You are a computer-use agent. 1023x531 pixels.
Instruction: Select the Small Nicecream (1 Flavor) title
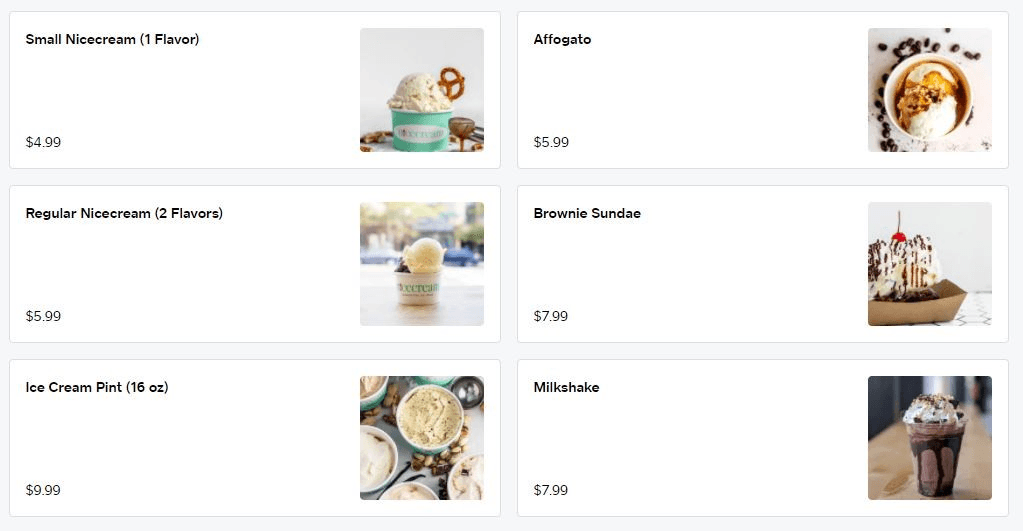112,40
